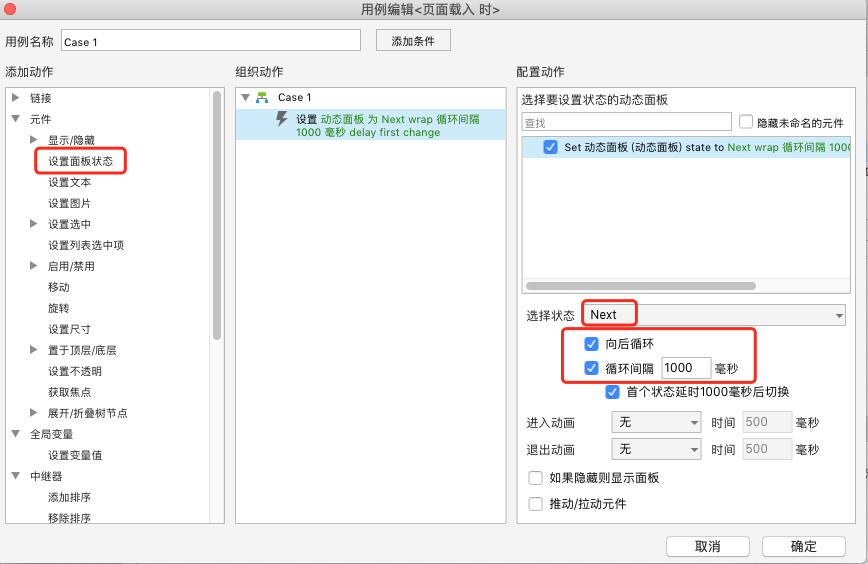Image resolution: width=868 pixels, height=564 pixels.
Task: Click the 退出动画 时间 500 field
Action: pos(767,449)
